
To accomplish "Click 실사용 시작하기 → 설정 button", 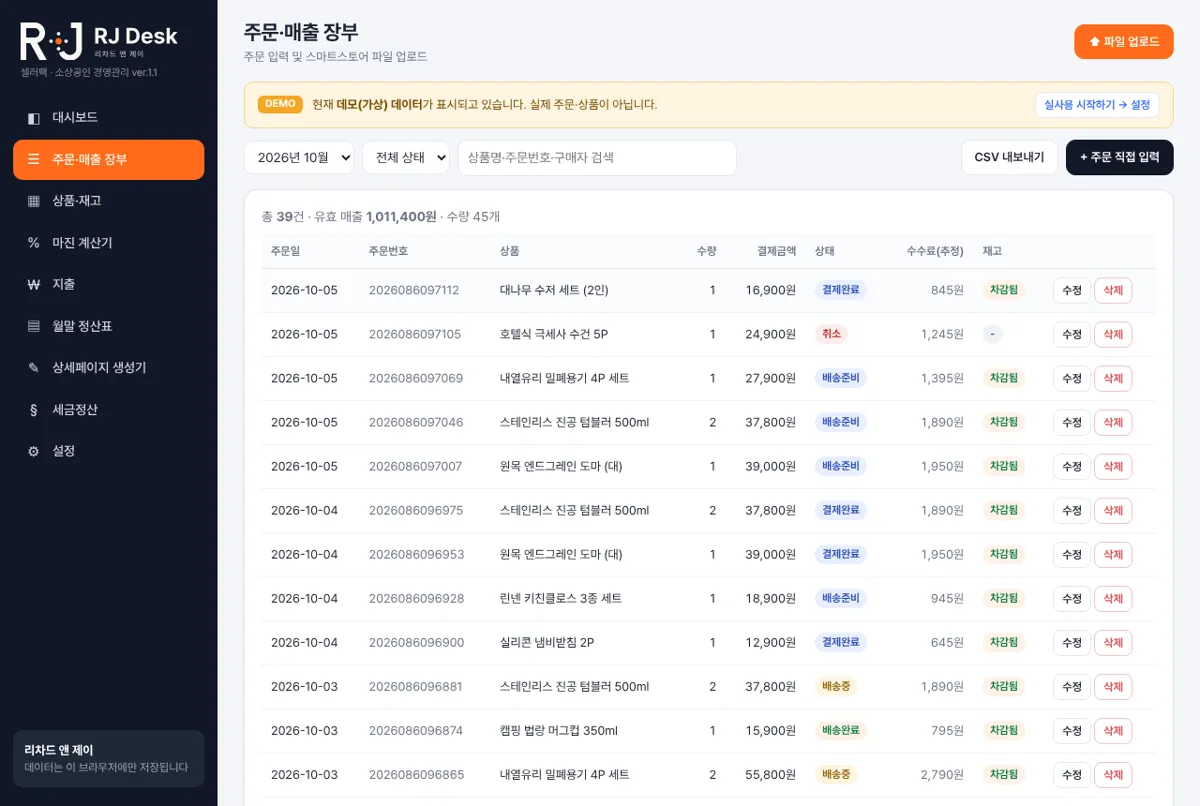I will tap(1097, 104).
